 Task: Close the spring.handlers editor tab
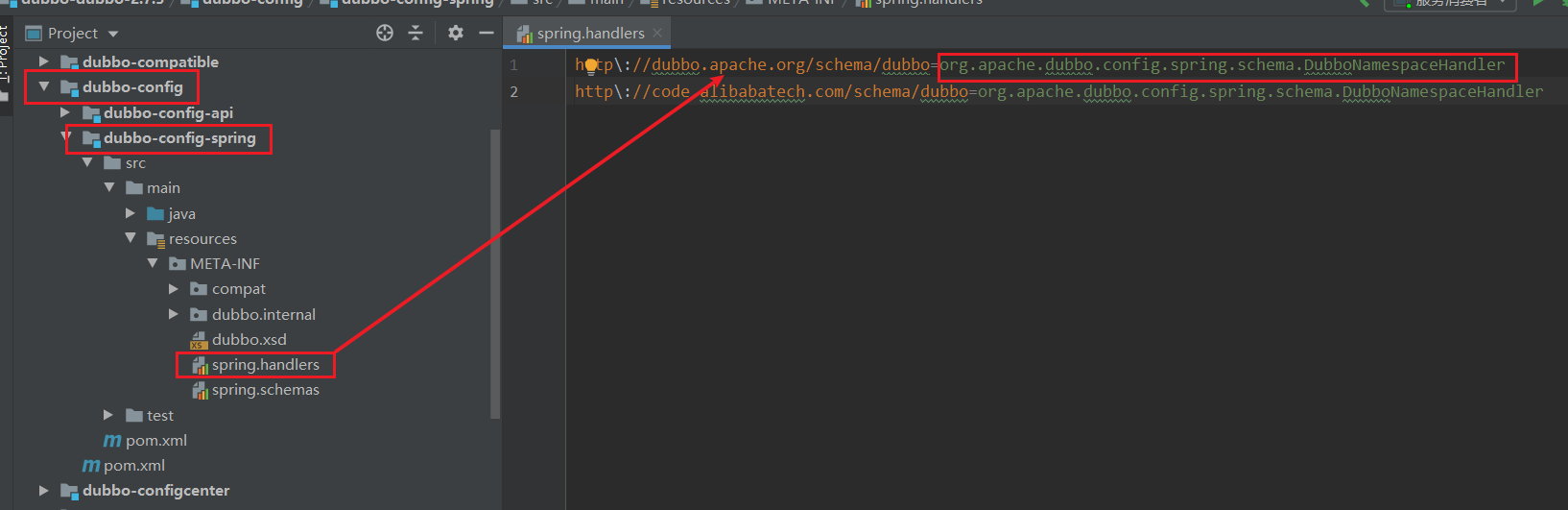pos(657,33)
